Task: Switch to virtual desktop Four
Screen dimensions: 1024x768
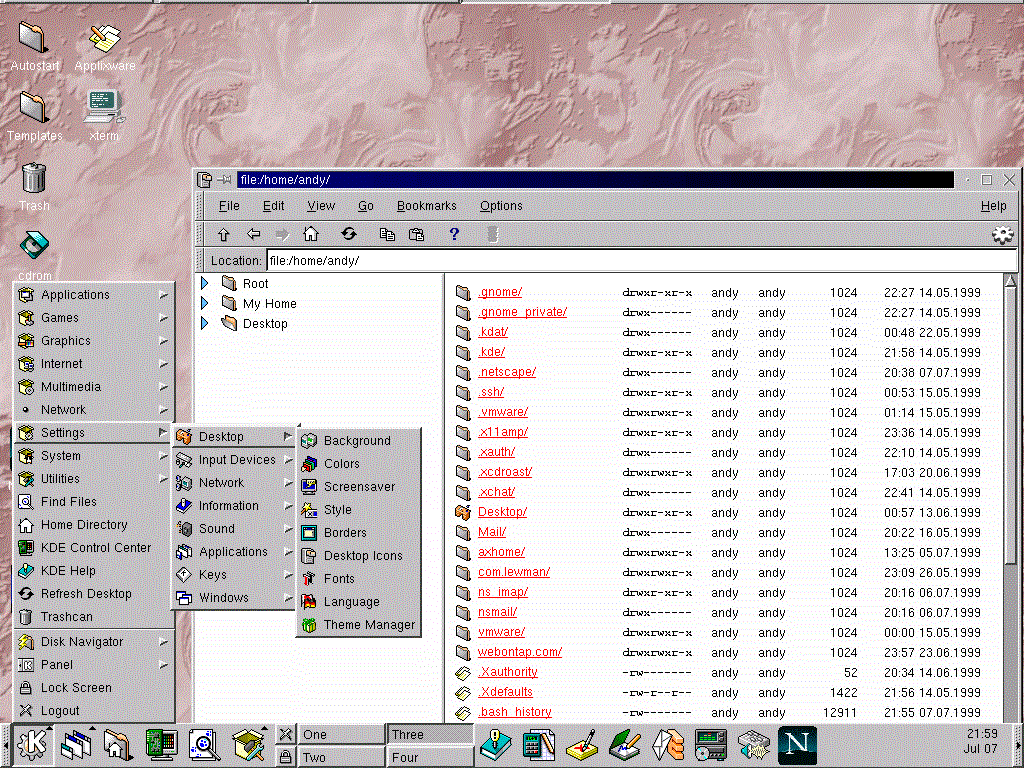Action: (x=430, y=757)
